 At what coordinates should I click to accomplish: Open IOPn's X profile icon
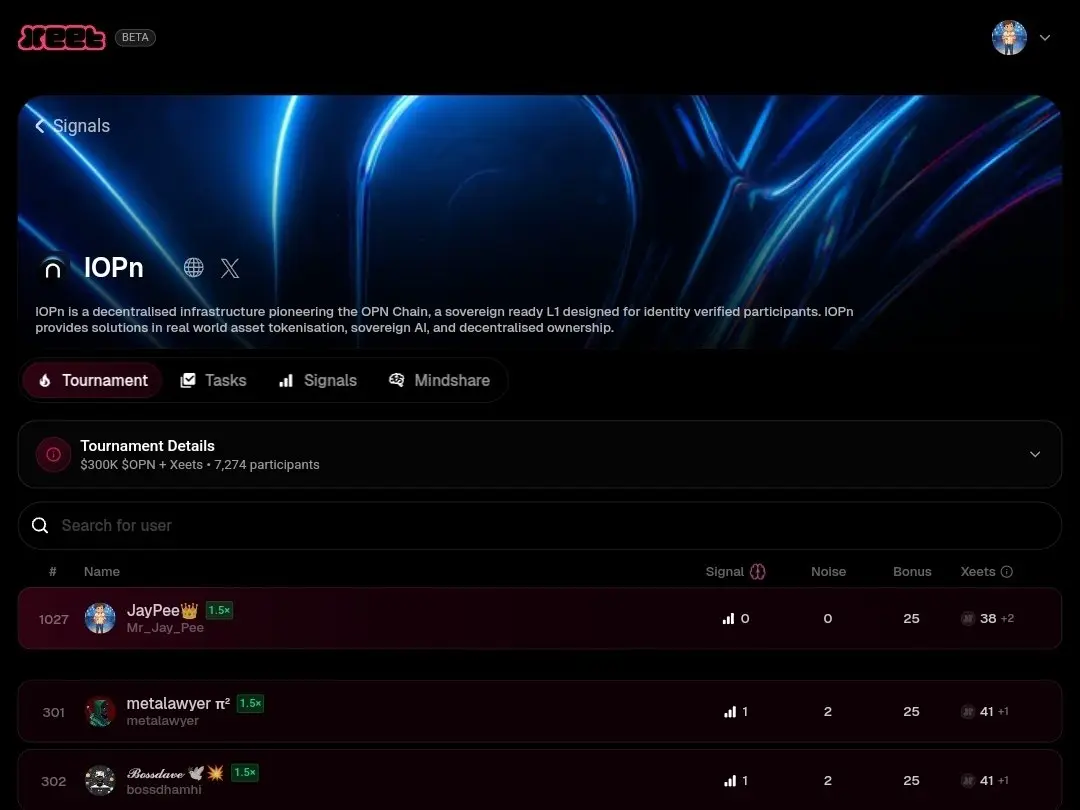(230, 268)
